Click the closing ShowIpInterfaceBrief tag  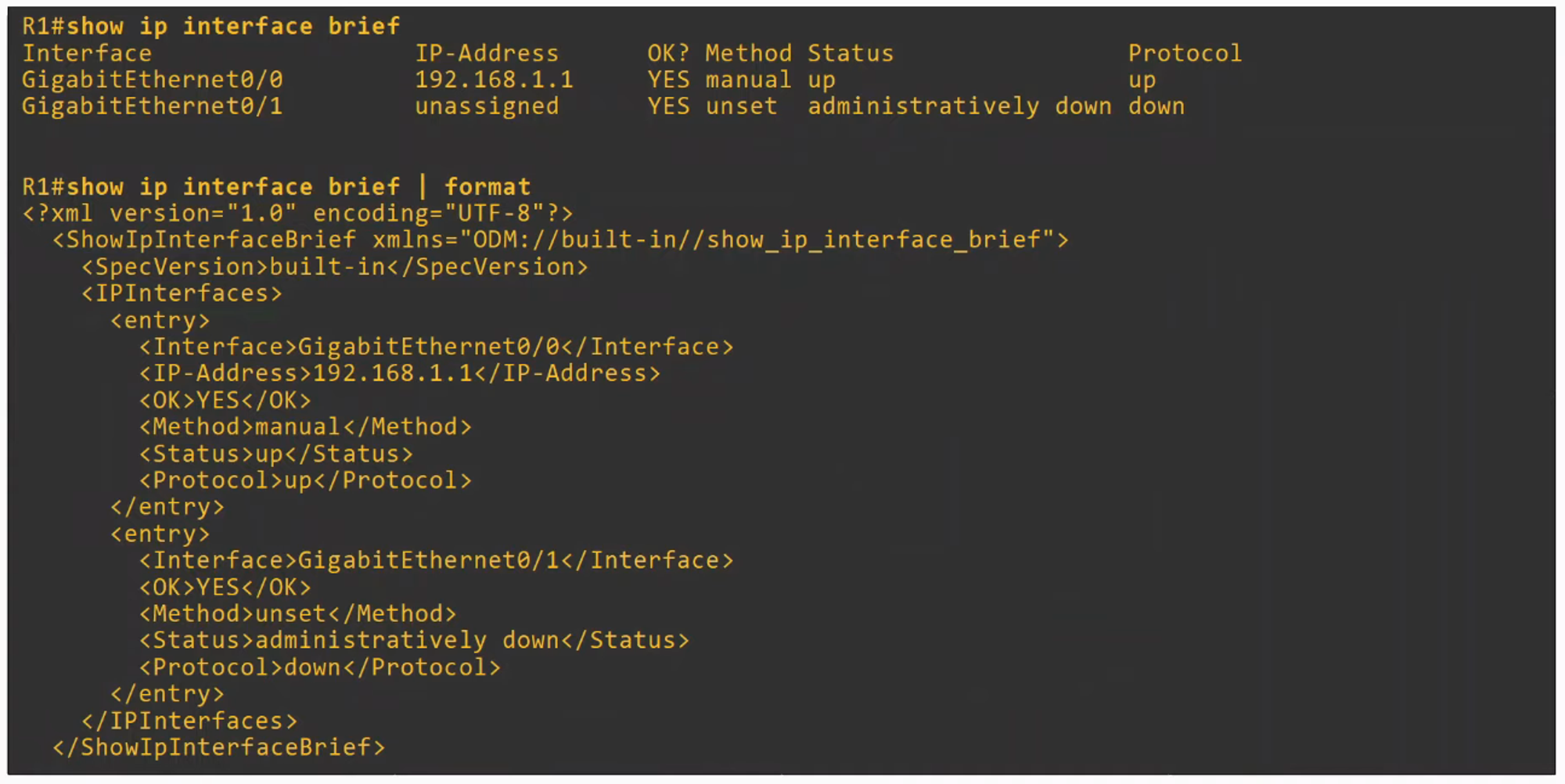(x=218, y=747)
